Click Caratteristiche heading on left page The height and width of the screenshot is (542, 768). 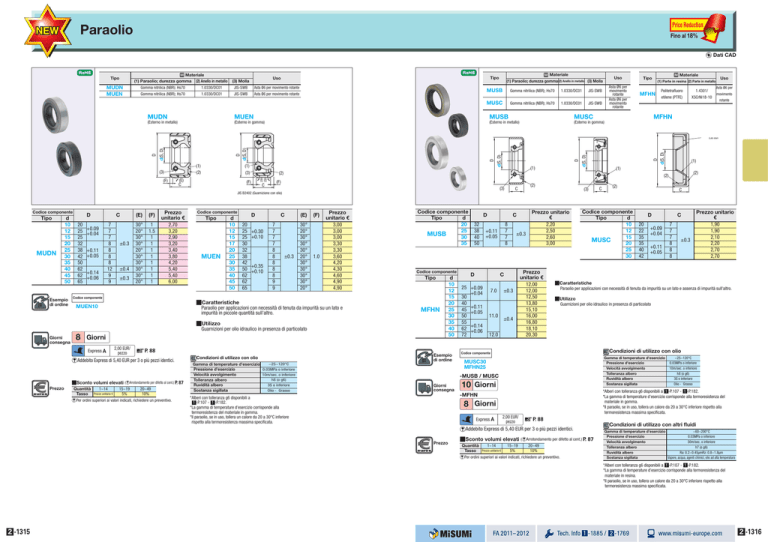[x=217, y=303]
